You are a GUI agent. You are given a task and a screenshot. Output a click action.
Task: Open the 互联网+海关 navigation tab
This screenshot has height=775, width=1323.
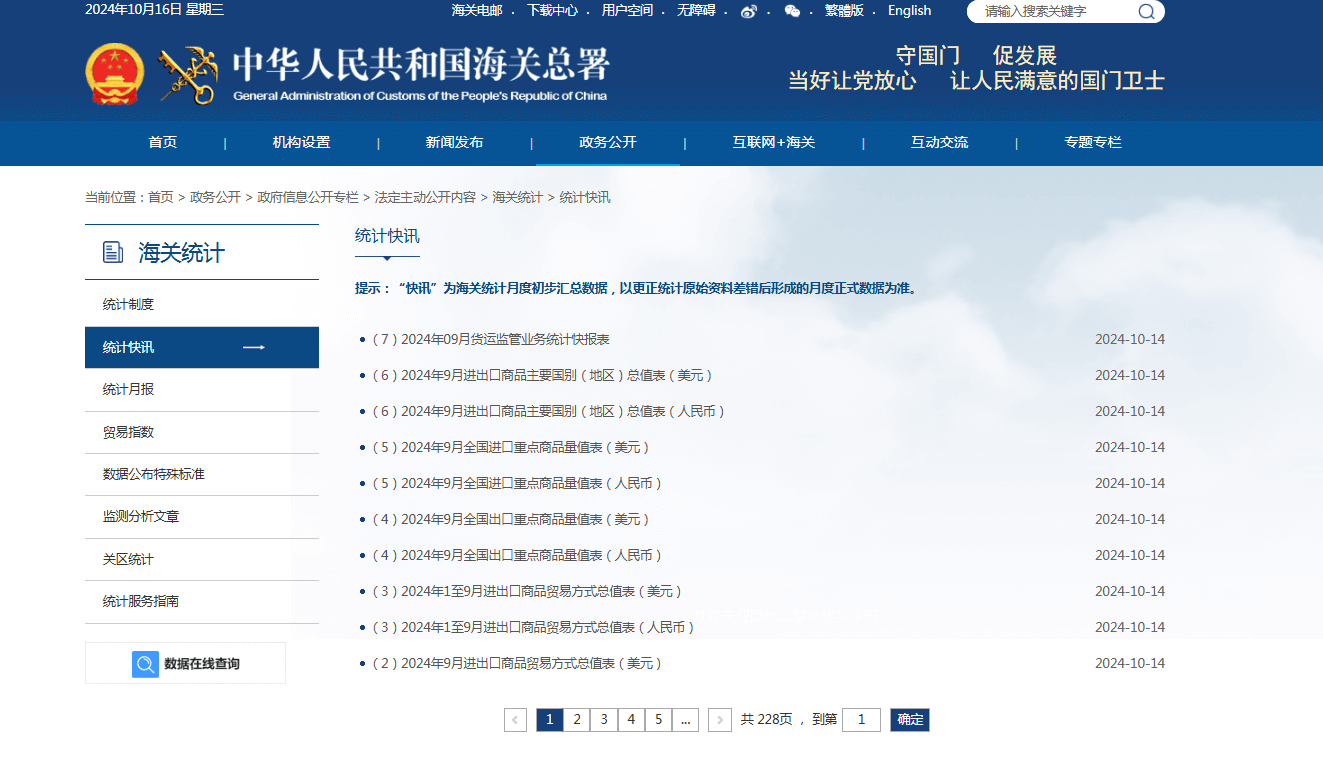pyautogui.click(x=774, y=143)
